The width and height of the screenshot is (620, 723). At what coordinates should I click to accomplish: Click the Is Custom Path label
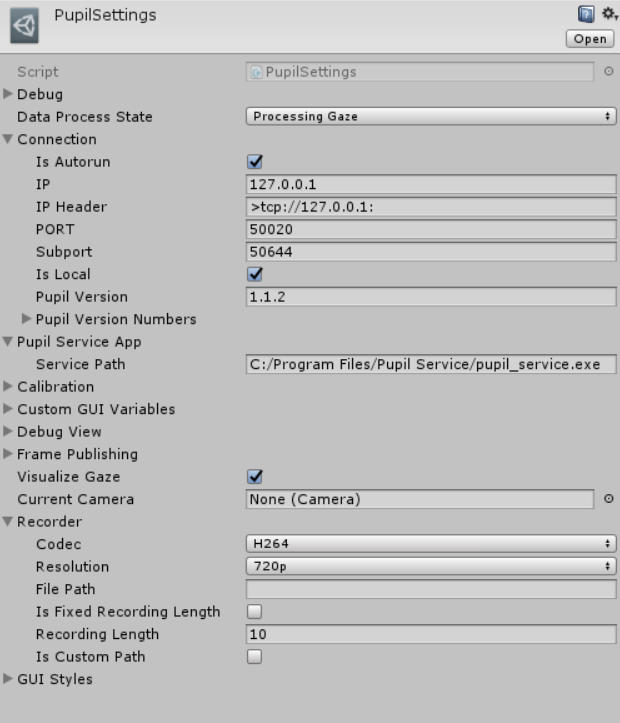coord(90,657)
